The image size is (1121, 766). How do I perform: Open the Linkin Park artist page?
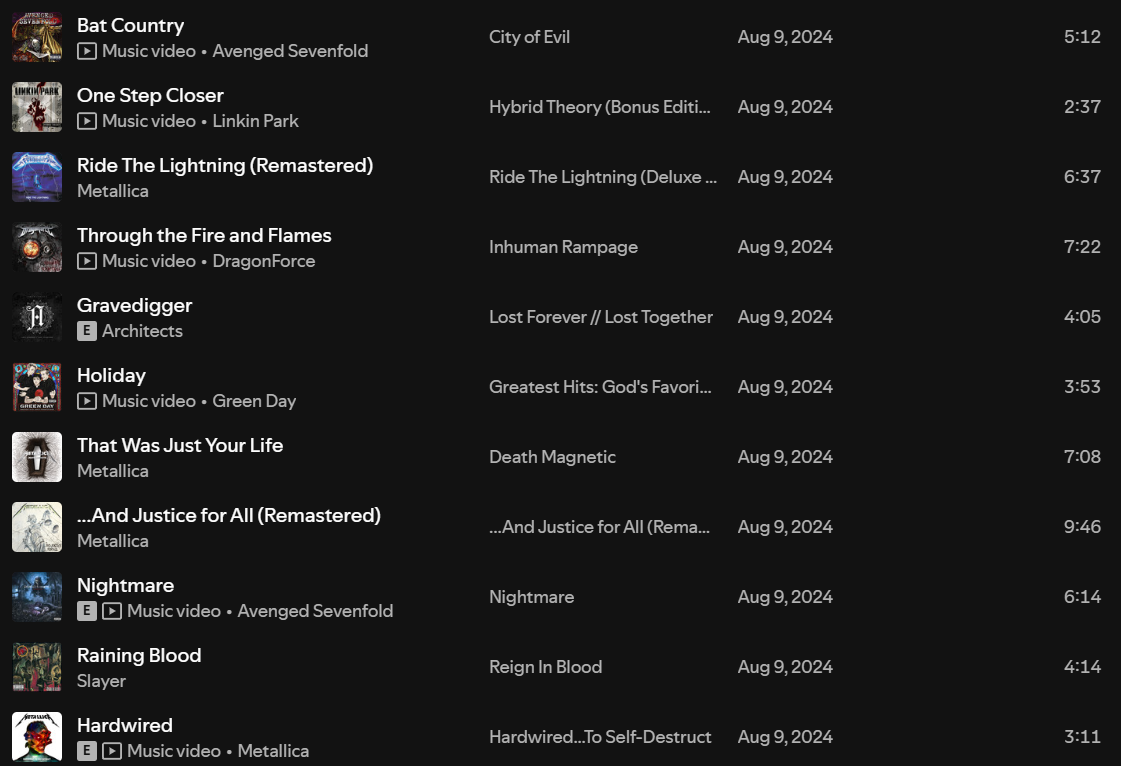point(255,121)
